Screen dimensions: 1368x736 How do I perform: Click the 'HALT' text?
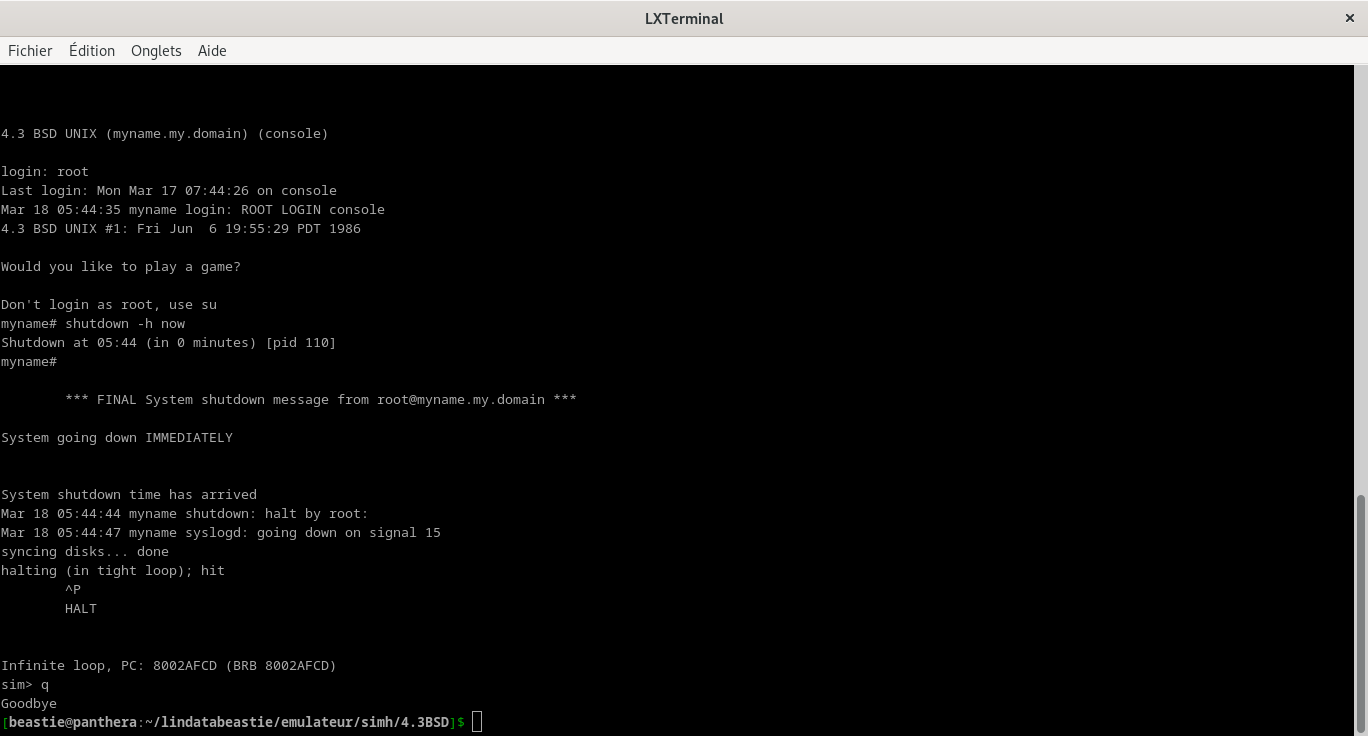[81, 608]
